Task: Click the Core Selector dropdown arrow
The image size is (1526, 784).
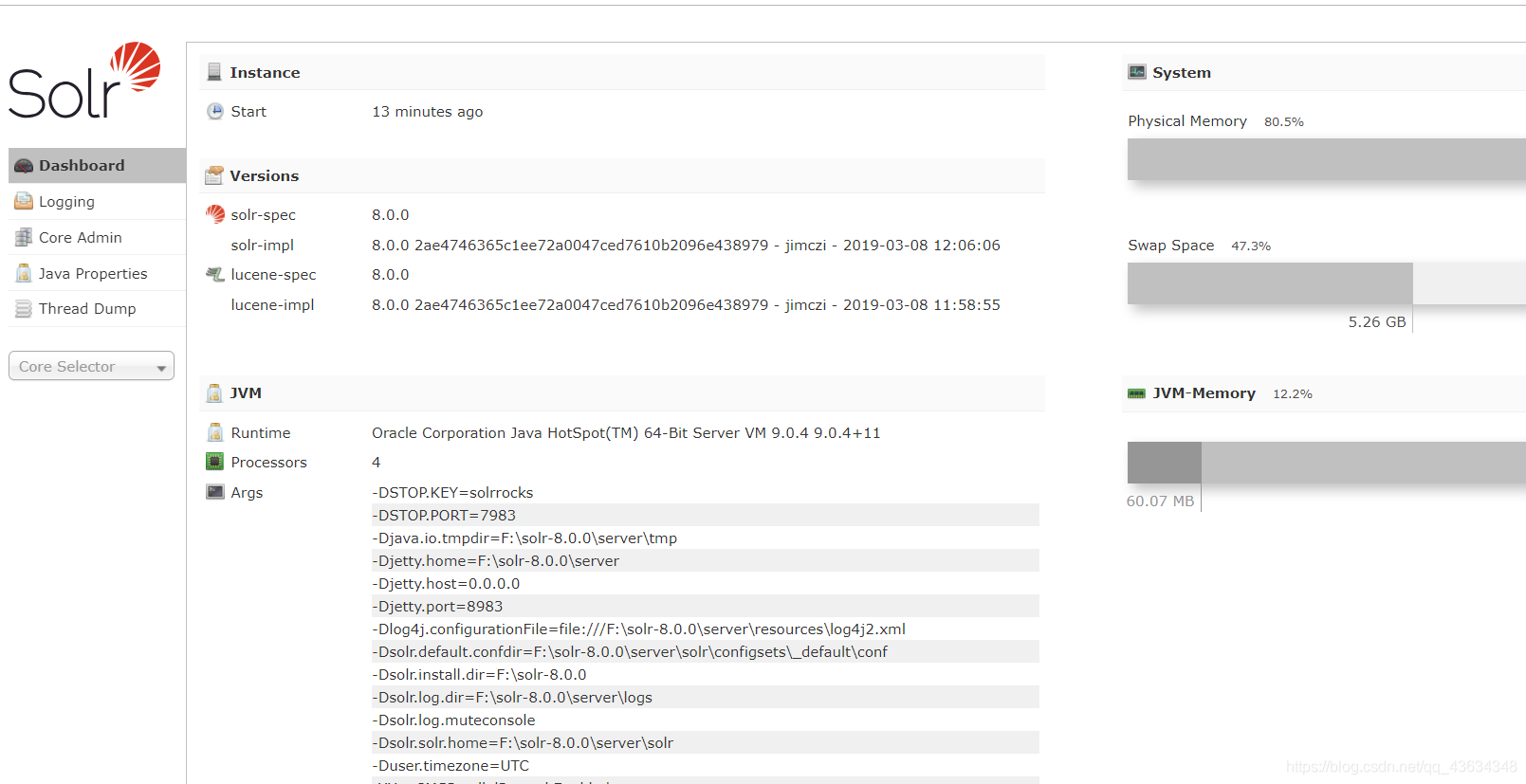Action: coord(161,368)
